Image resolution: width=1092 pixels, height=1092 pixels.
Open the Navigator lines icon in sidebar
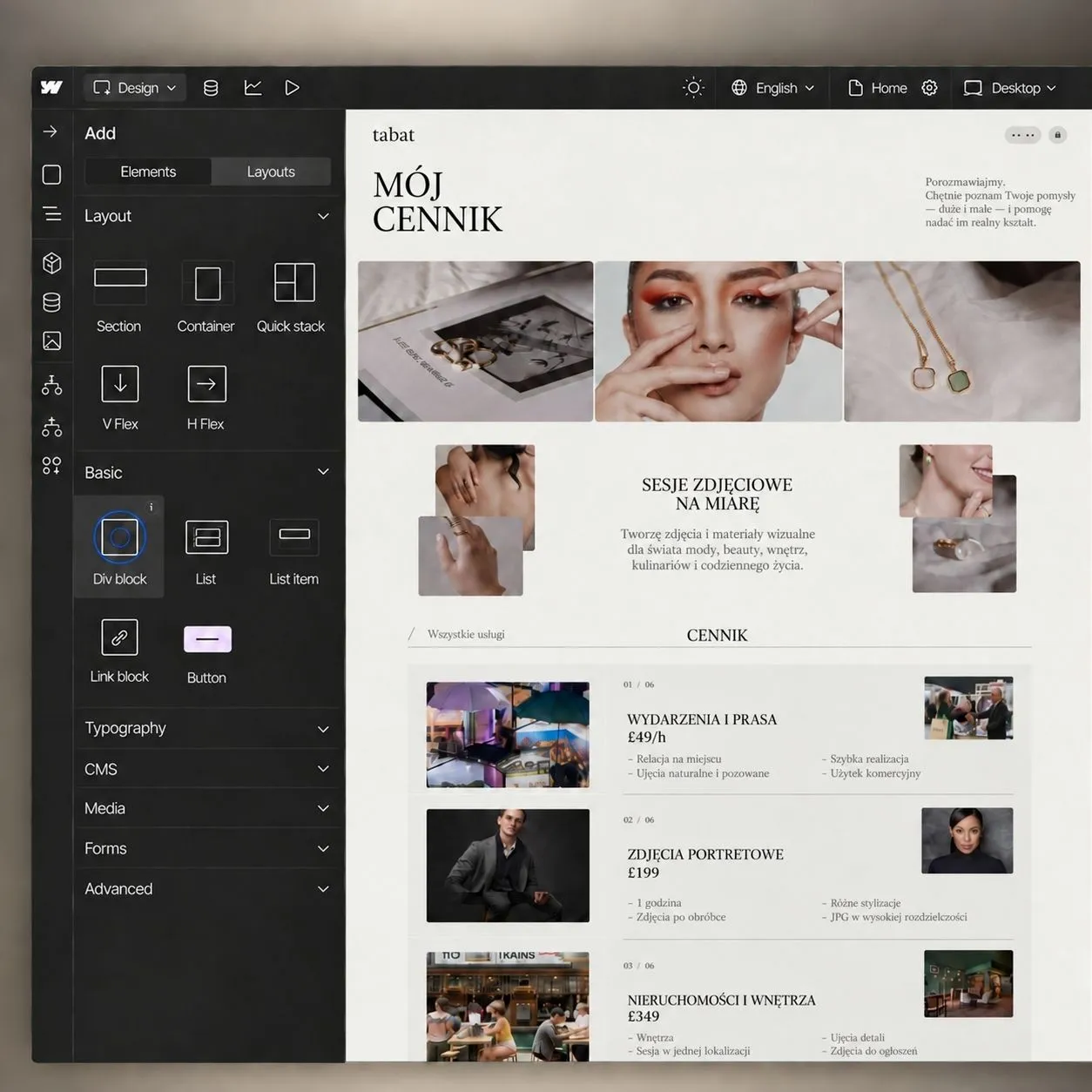52,213
